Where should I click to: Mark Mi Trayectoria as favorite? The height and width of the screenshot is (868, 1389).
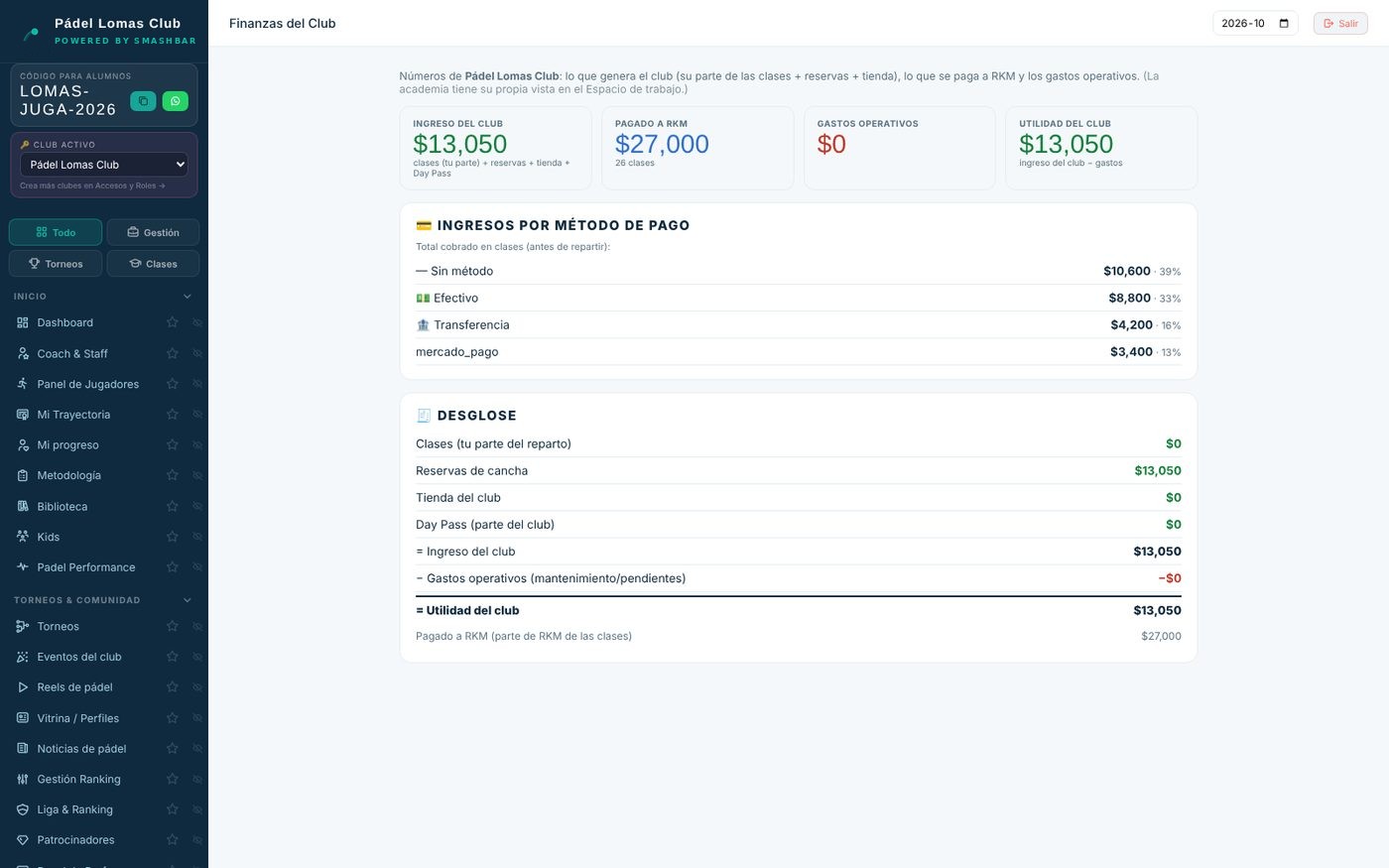[x=173, y=415]
